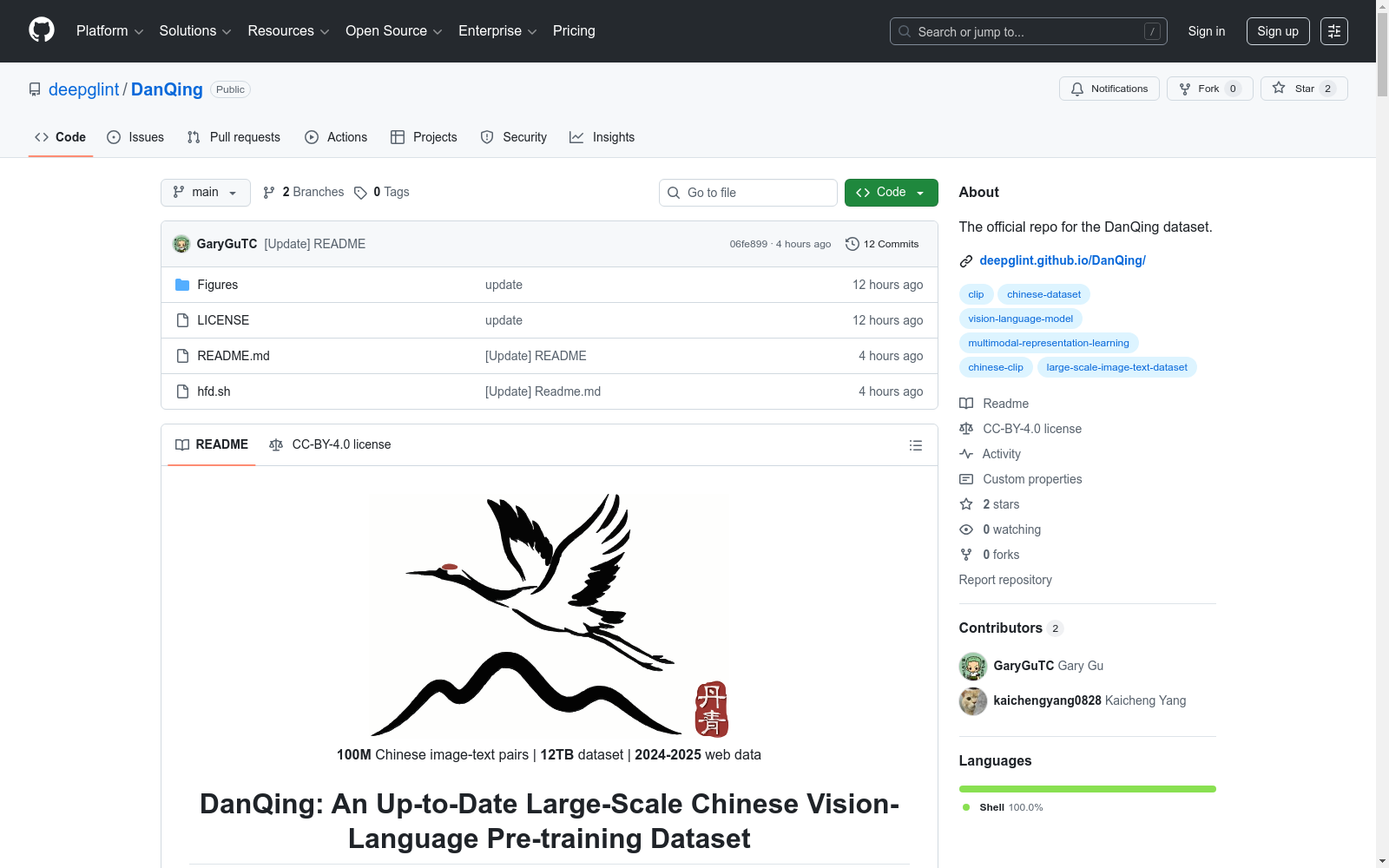
Task: Open the main branch selector
Action: click(206, 193)
